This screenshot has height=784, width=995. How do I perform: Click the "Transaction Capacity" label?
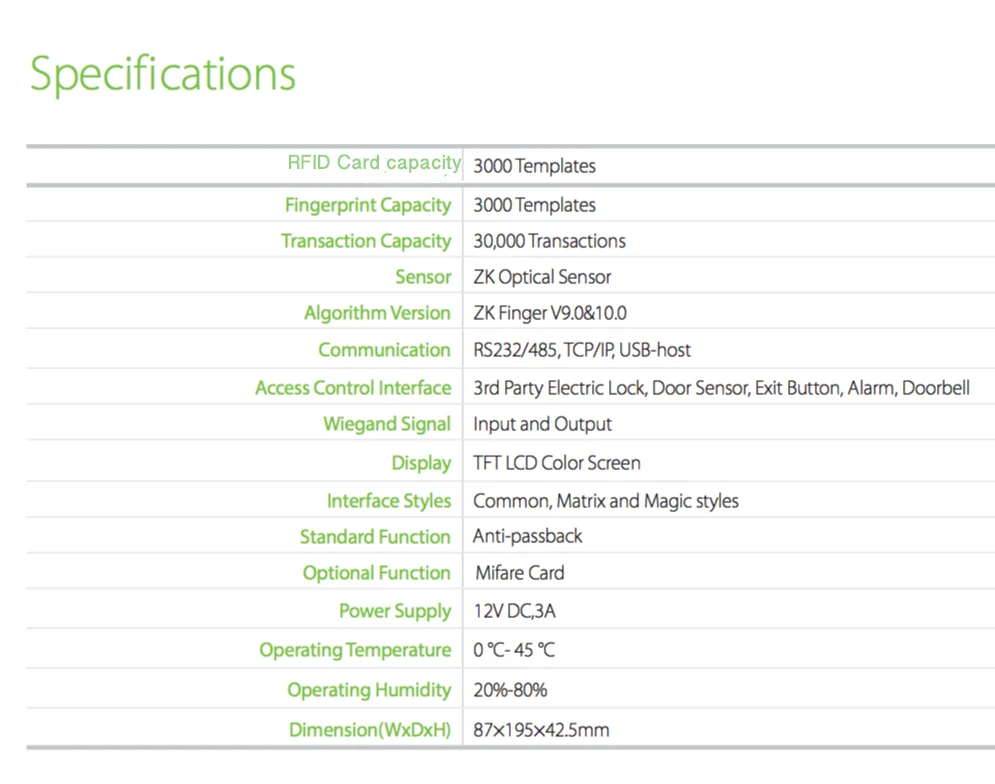tap(366, 241)
